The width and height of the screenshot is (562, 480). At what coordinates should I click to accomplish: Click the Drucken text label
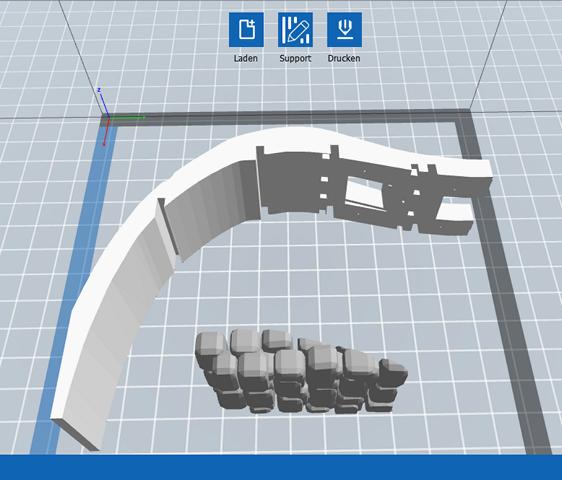point(344,58)
